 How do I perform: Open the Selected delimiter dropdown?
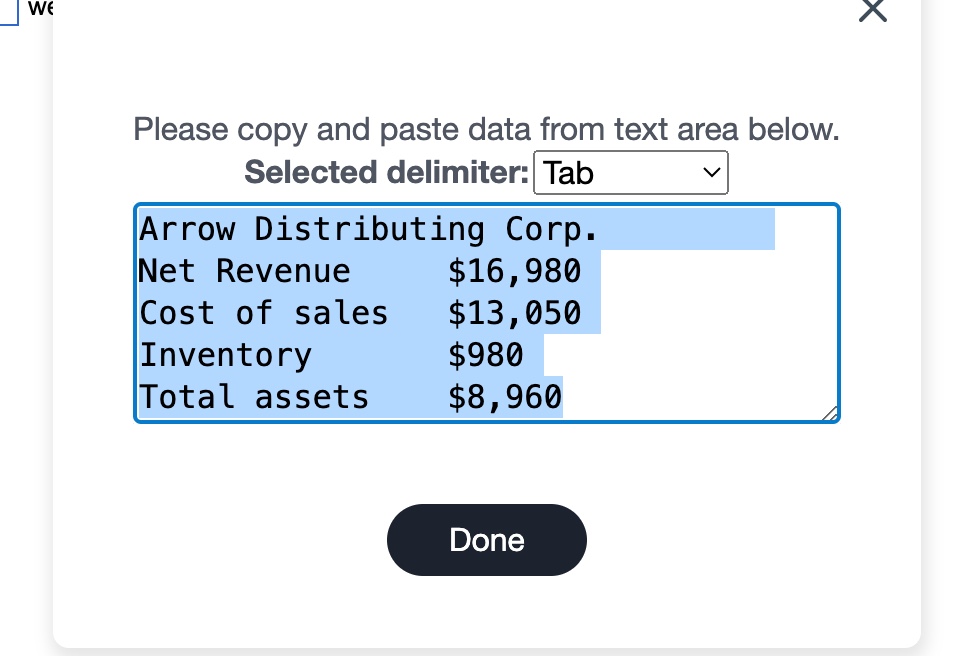click(x=631, y=172)
